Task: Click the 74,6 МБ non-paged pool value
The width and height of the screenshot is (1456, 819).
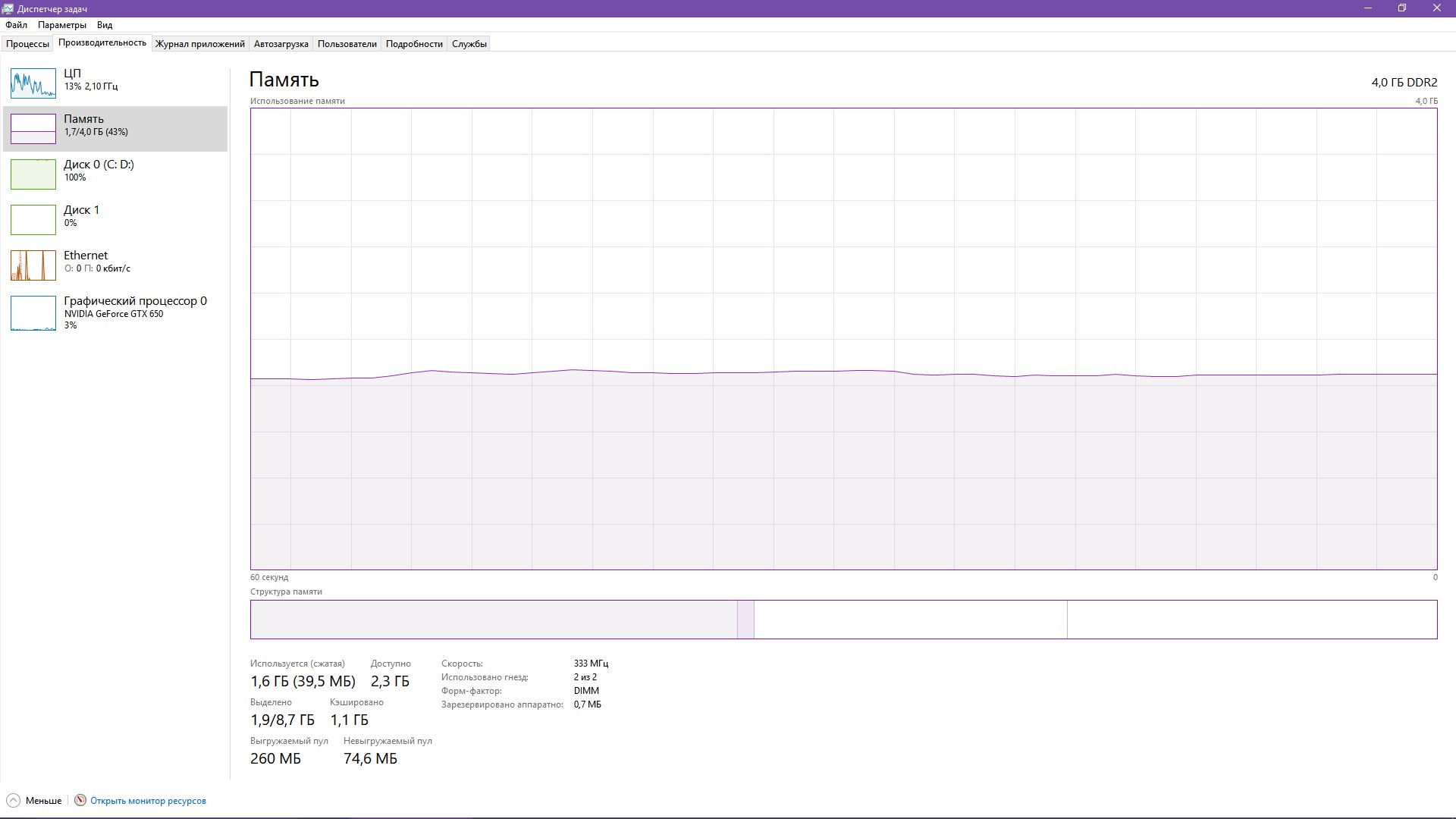Action: coord(370,758)
